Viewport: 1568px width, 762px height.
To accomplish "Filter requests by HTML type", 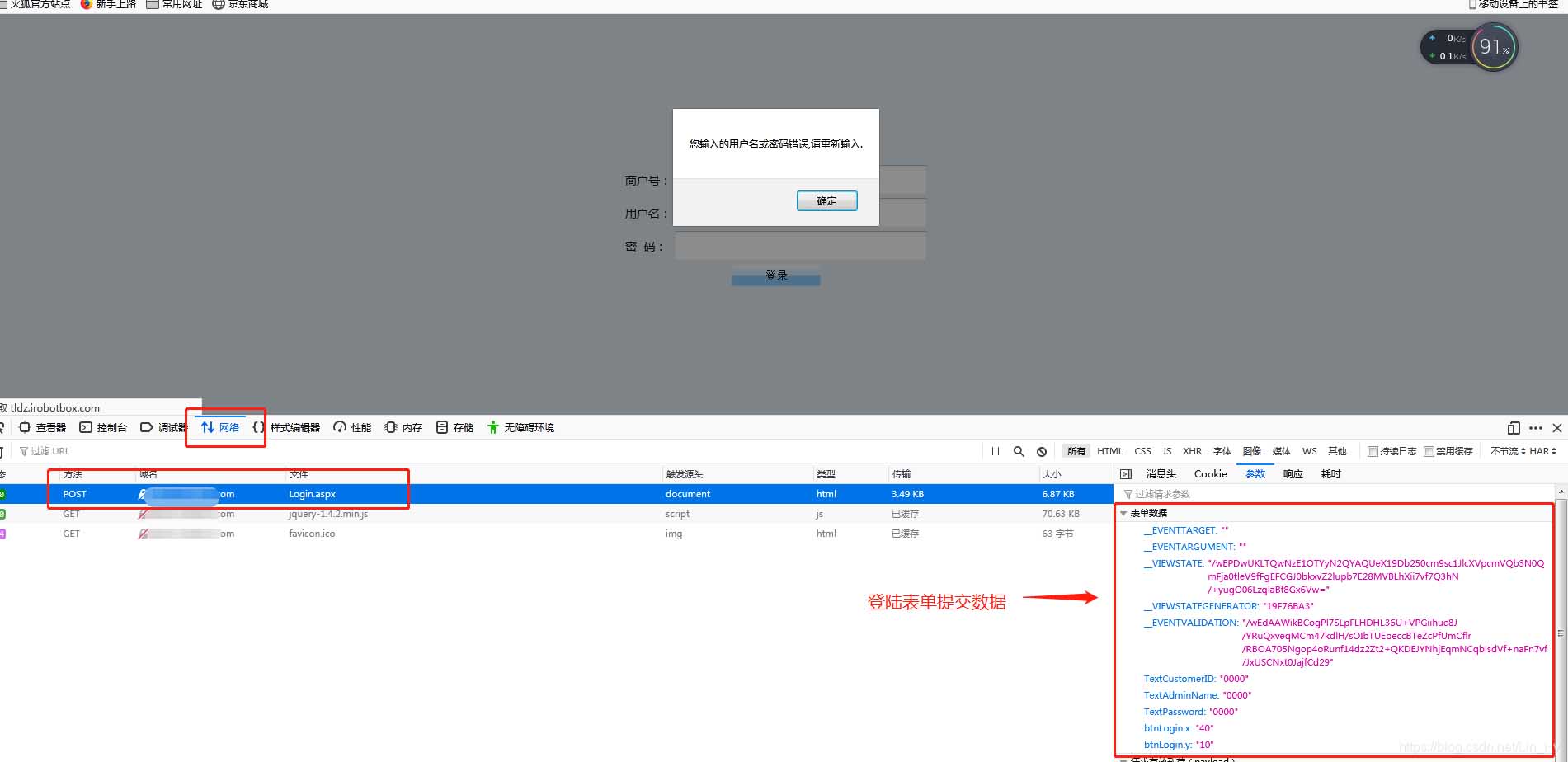I will coord(1110,451).
